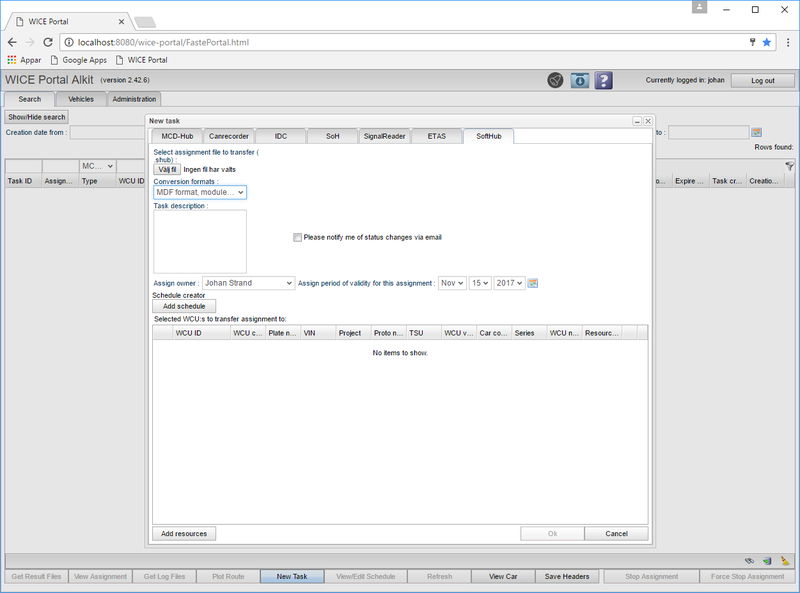Open the Assign owner dropdown

(x=248, y=283)
